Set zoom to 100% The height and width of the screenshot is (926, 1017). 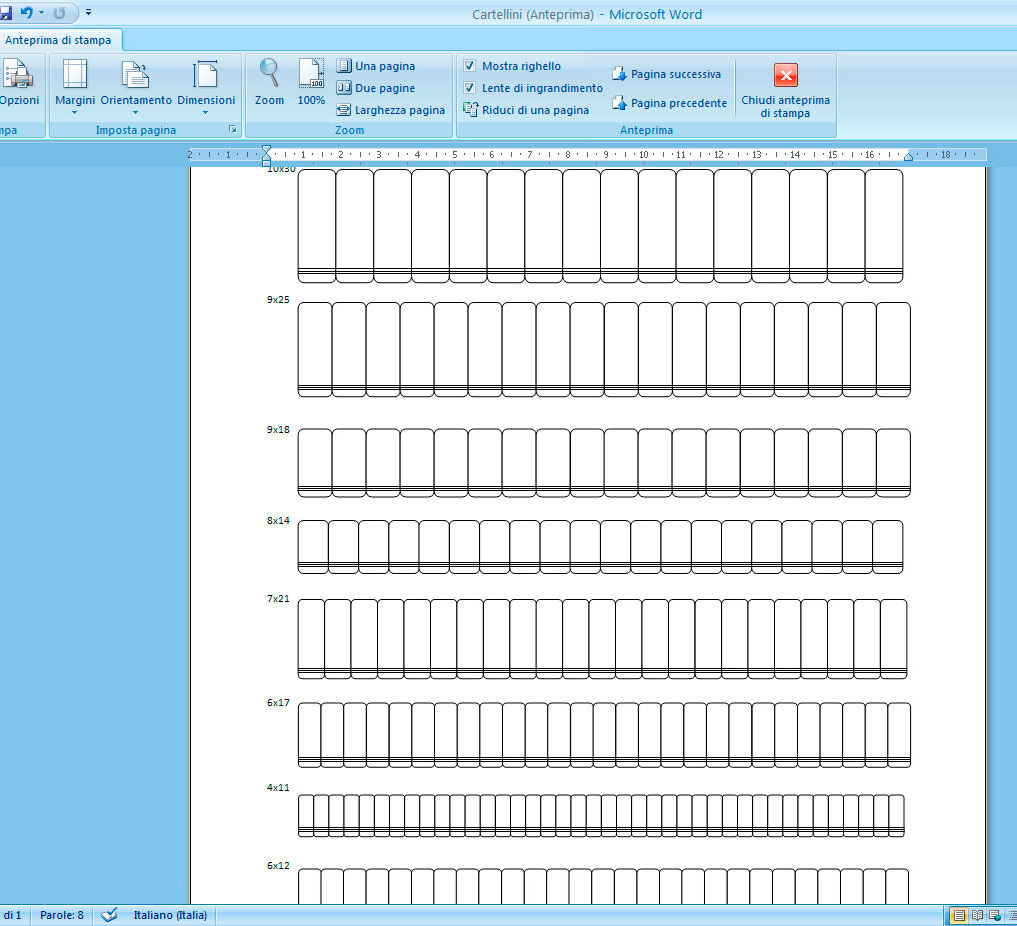point(311,82)
